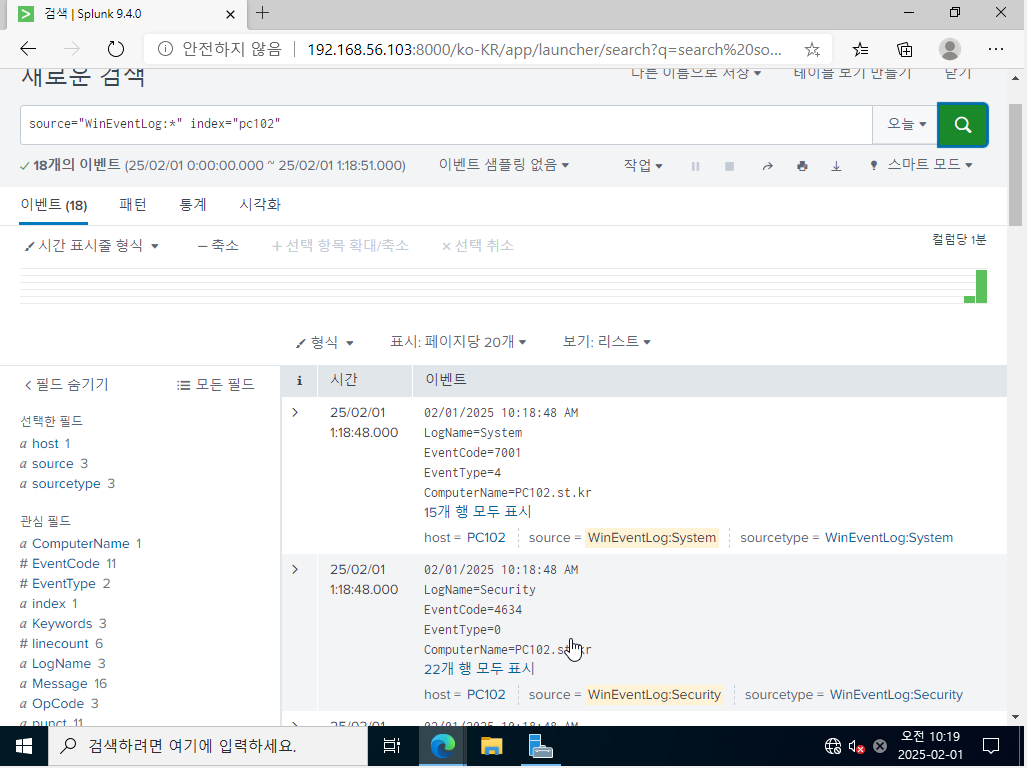The image size is (1027, 768).
Task: Go back in browser
Action: (x=28, y=49)
